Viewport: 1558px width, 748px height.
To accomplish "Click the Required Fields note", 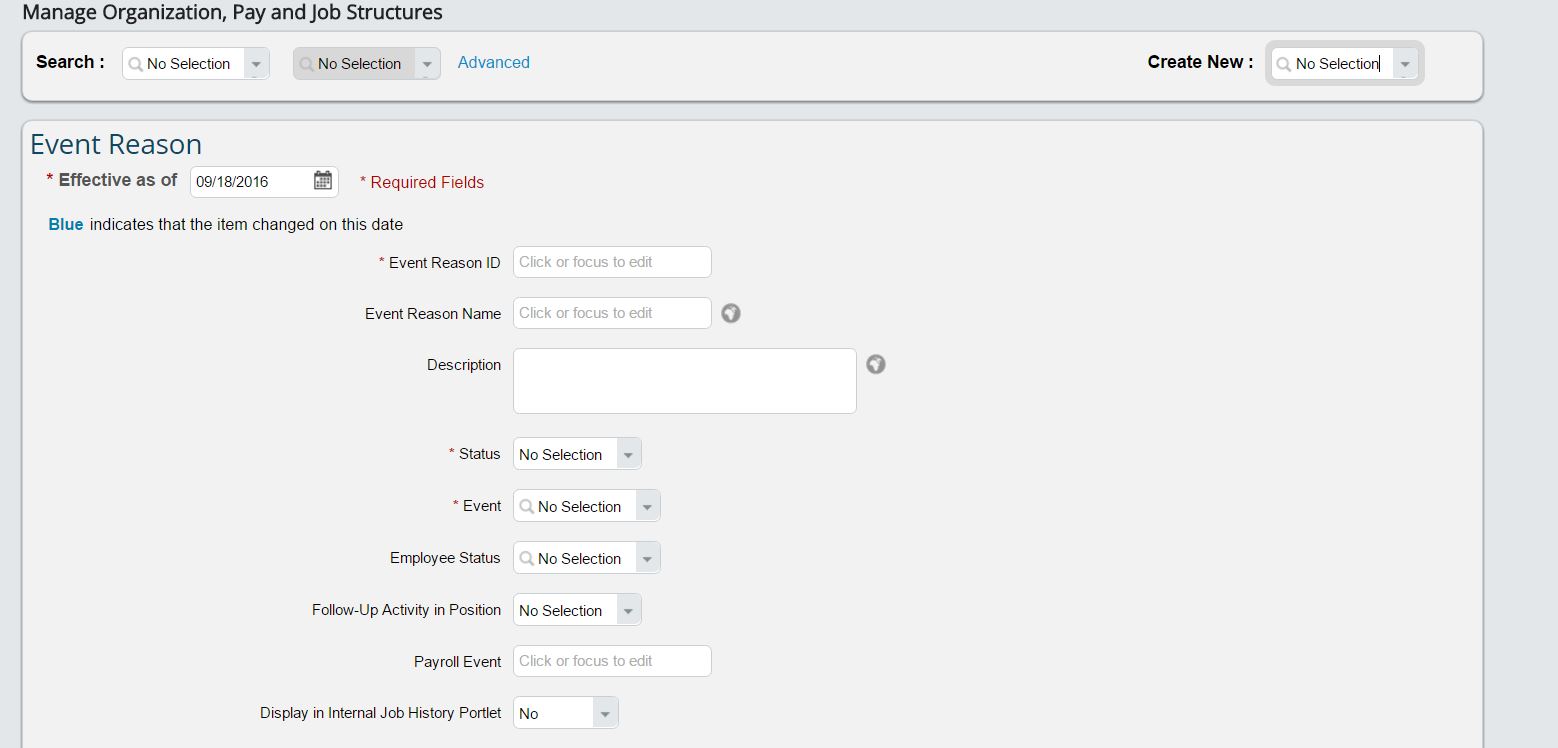I will pos(422,182).
